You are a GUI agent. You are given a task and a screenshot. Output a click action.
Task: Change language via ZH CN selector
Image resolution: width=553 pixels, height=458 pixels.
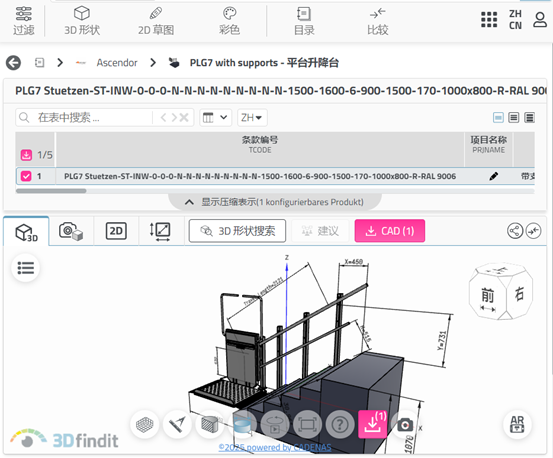click(x=515, y=20)
